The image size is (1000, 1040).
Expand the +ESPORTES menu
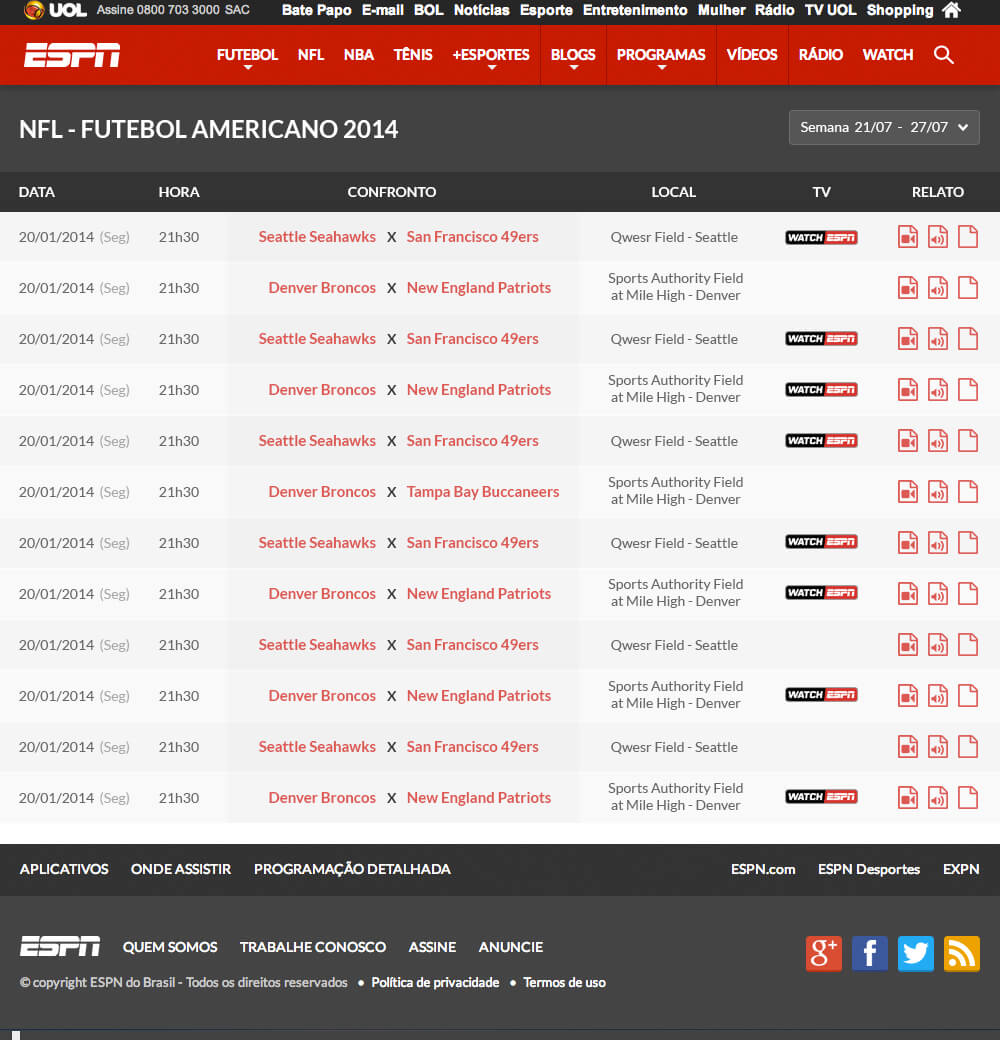(x=491, y=56)
